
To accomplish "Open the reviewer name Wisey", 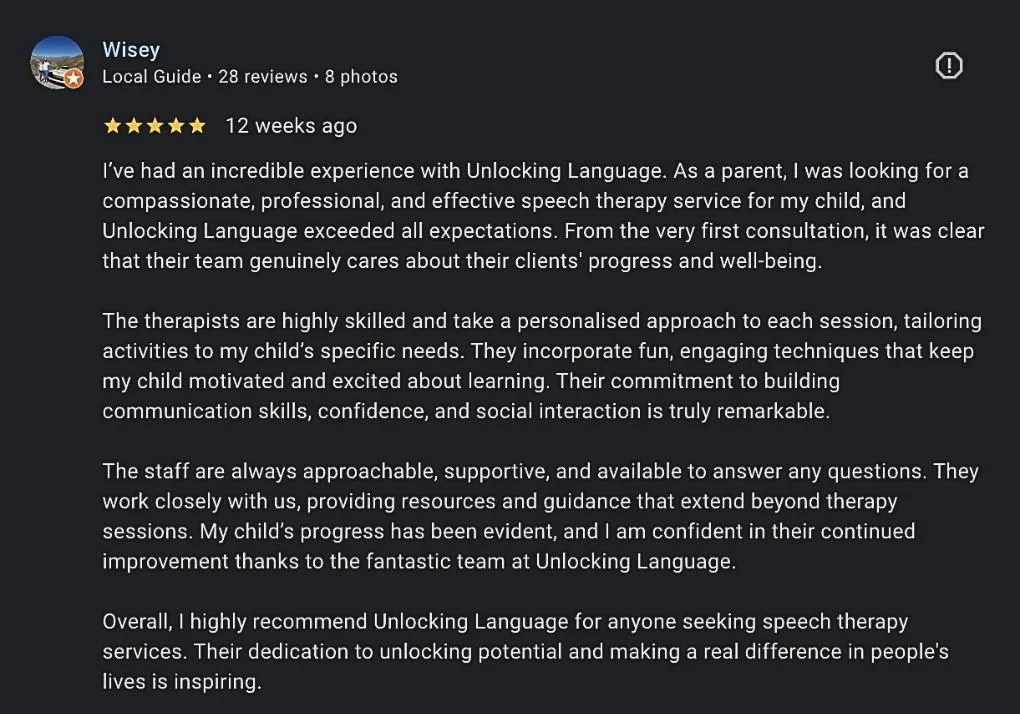I will 131,50.
